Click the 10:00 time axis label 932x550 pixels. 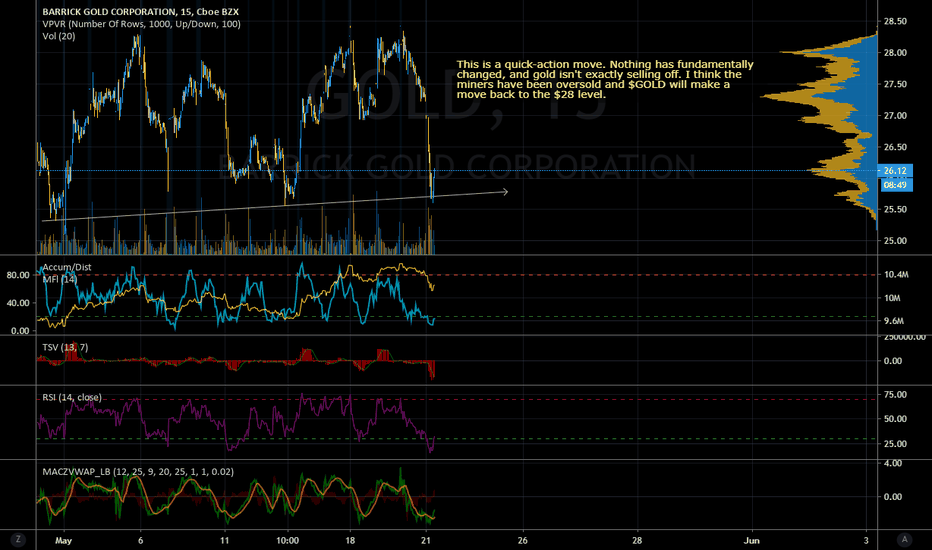point(288,540)
